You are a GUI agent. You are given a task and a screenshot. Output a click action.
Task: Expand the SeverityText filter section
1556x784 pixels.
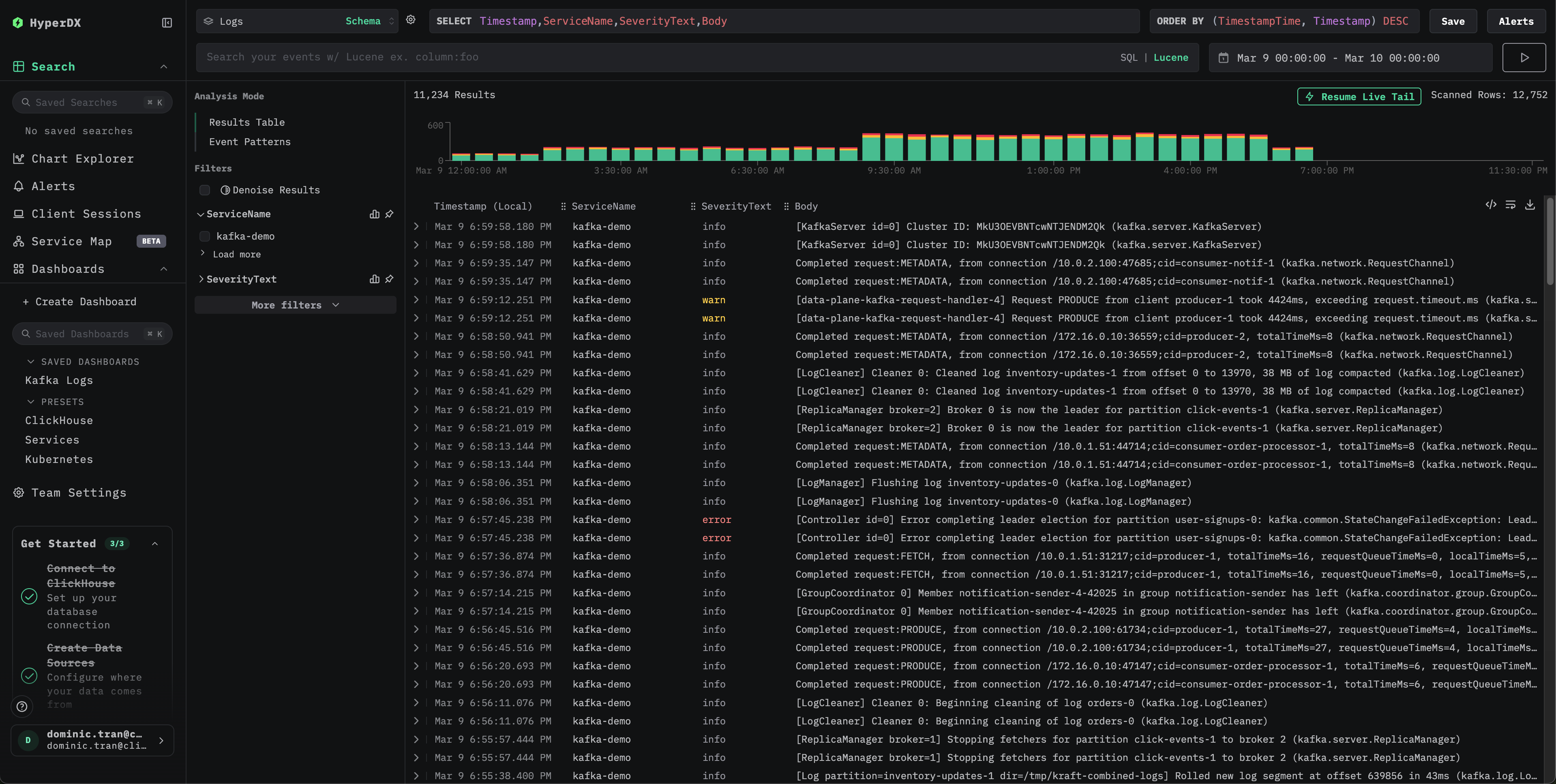(202, 279)
